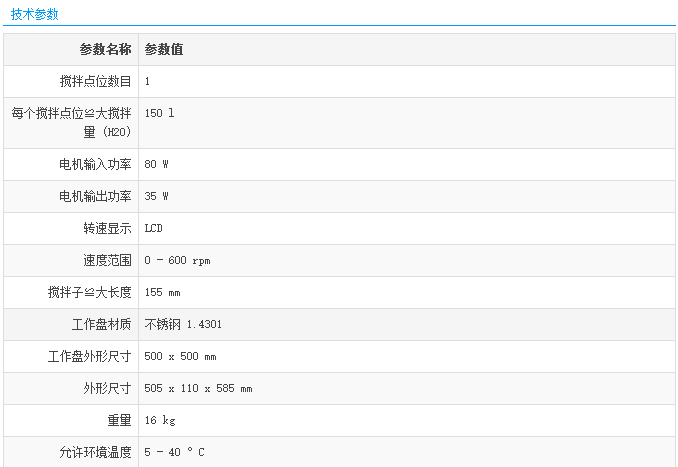Click the 150 l stirring volume value

160,114
